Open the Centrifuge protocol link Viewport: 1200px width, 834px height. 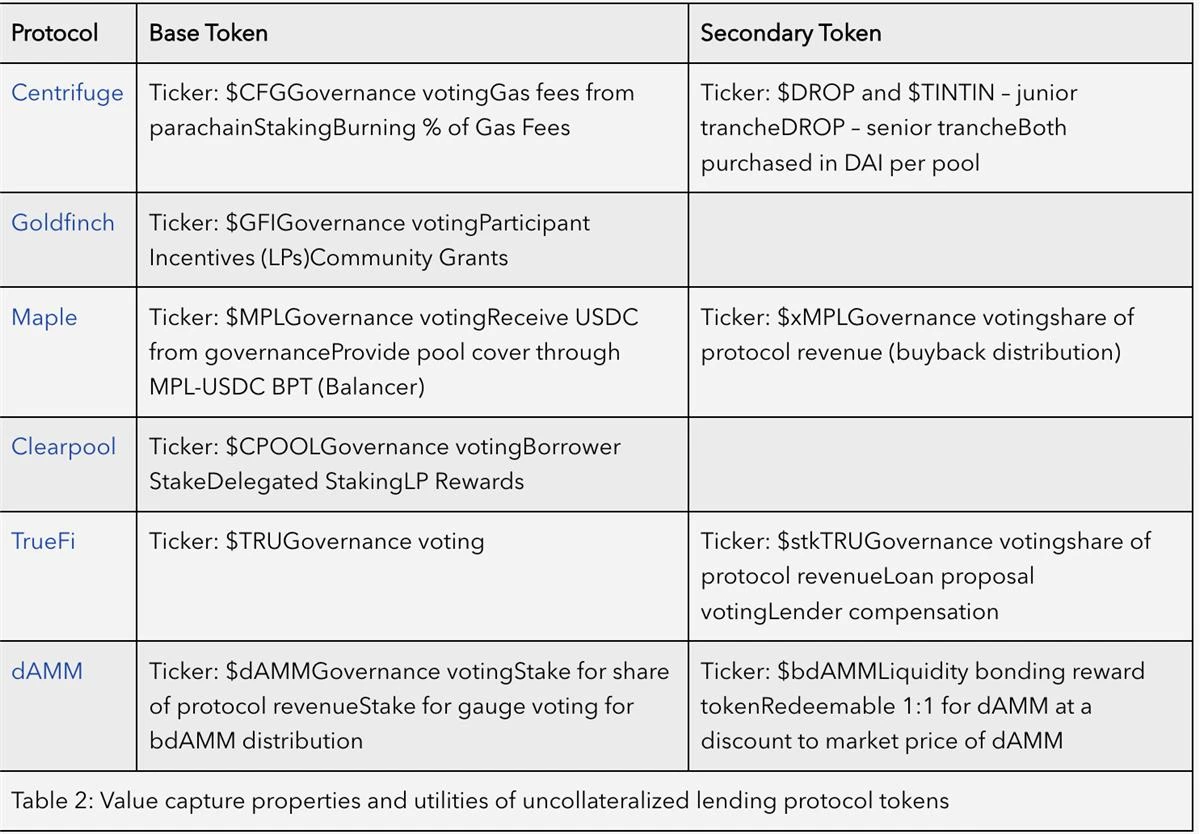tap(67, 93)
